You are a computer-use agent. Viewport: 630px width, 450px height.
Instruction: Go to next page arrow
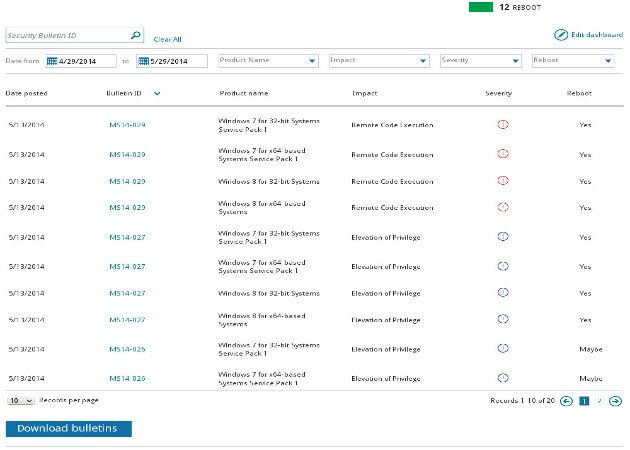(x=615, y=400)
